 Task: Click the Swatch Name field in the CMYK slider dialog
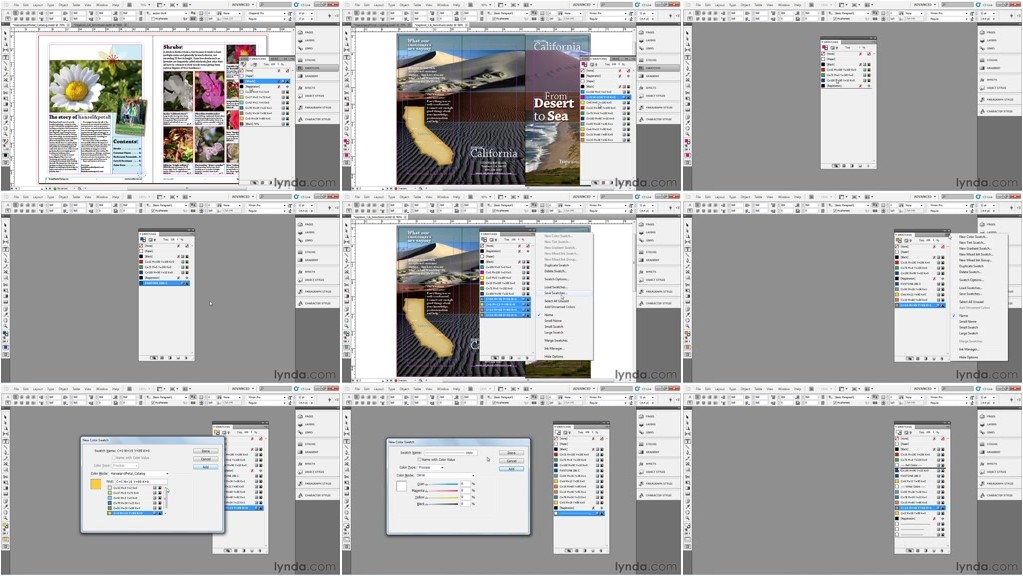(x=451, y=453)
